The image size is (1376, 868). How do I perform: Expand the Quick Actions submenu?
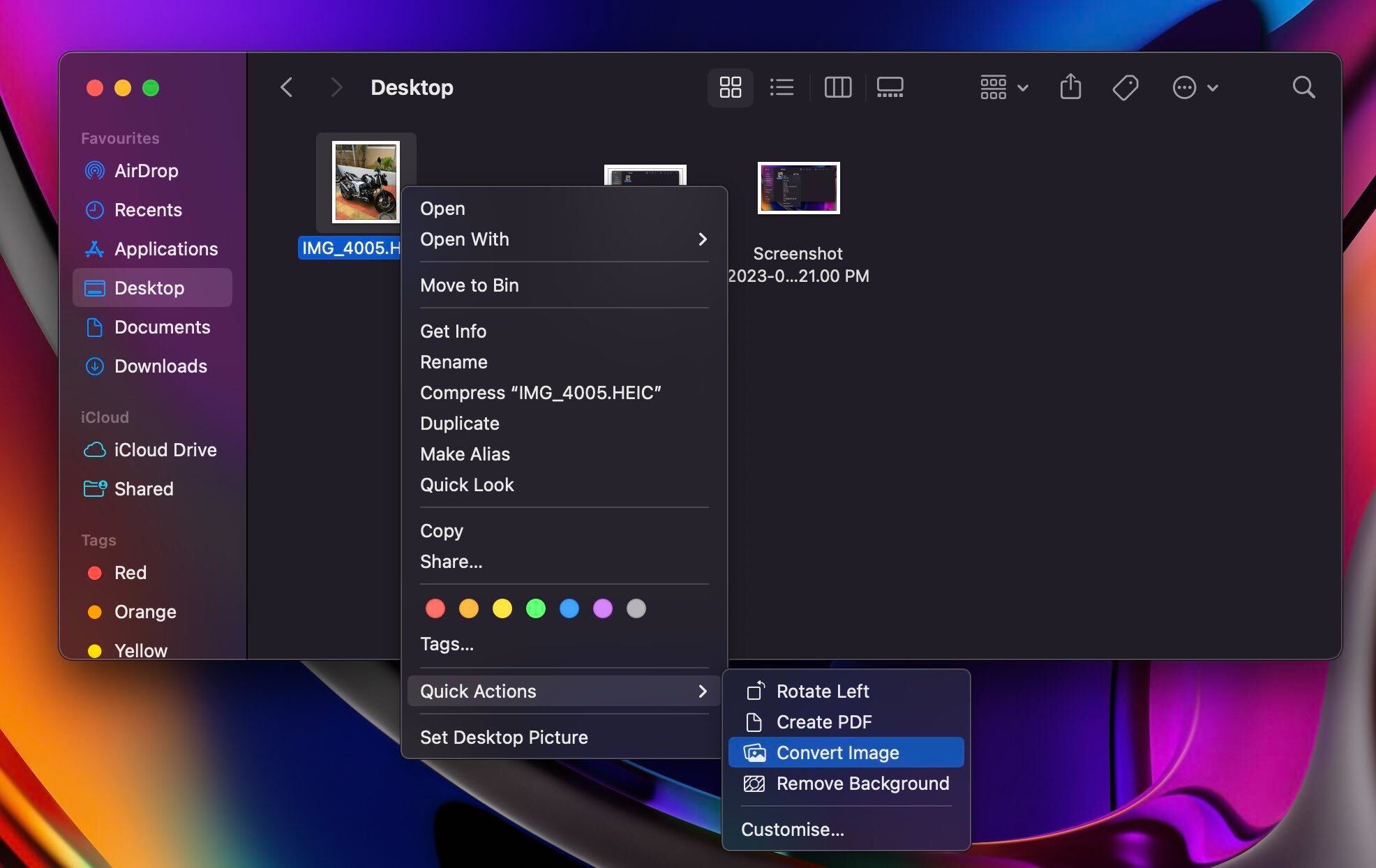click(564, 691)
